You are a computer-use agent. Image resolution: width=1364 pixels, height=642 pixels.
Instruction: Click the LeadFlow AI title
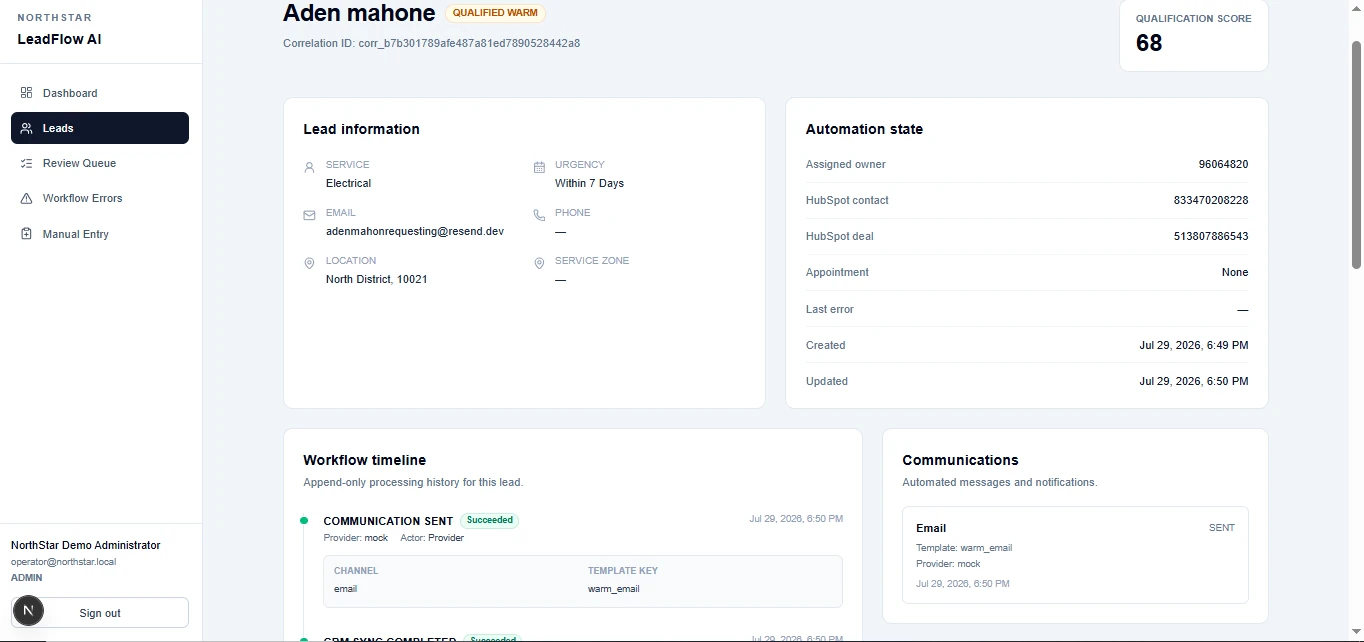59,39
